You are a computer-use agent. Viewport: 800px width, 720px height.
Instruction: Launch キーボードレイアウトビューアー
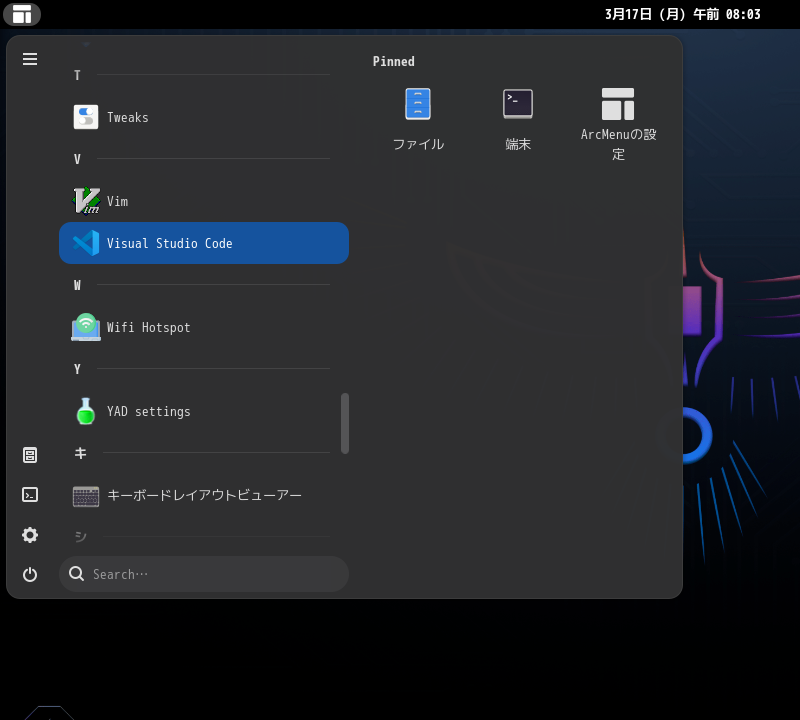(x=203, y=495)
